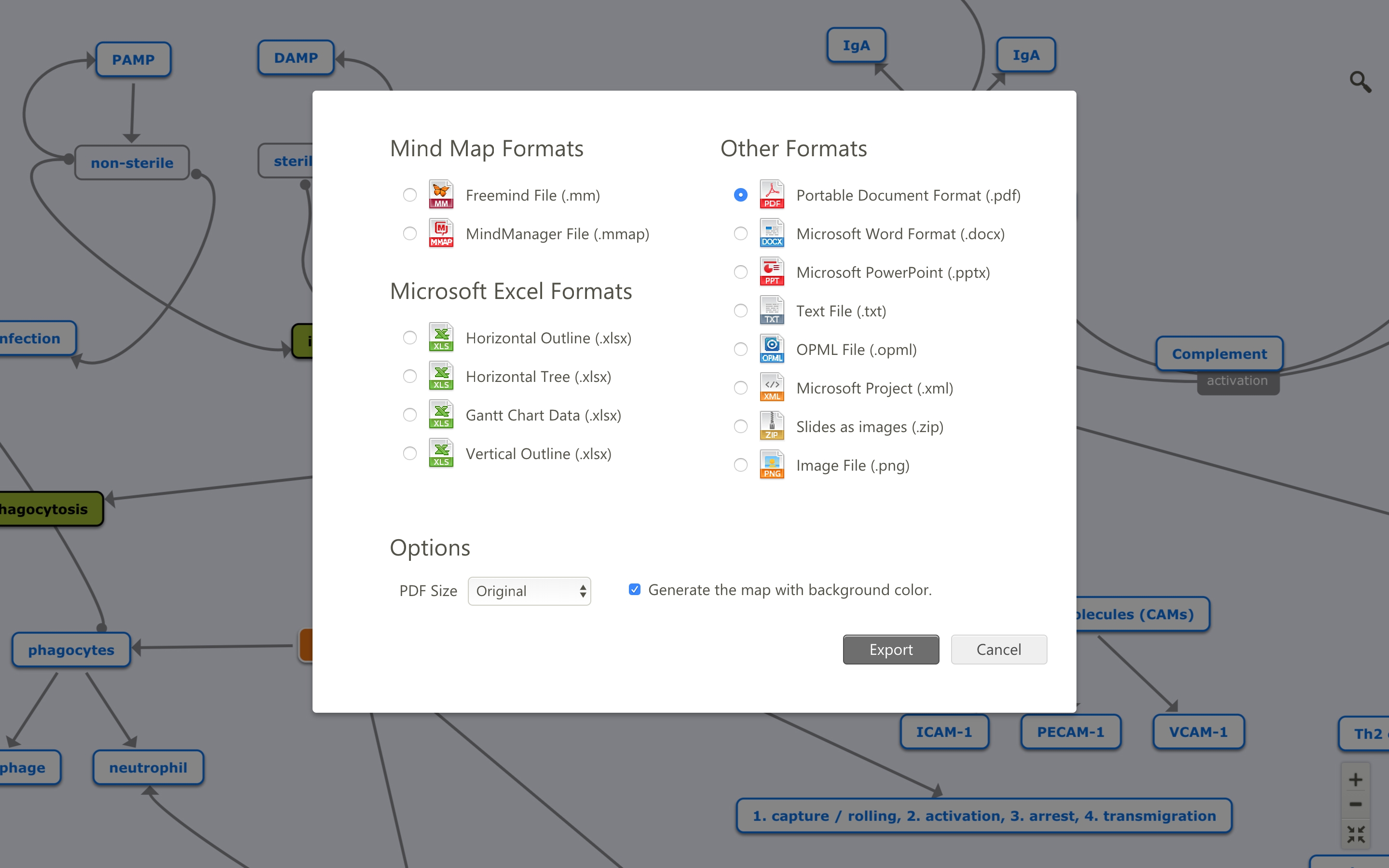This screenshot has width=1389, height=868.
Task: Uncheck generate map with background color
Action: point(634,590)
